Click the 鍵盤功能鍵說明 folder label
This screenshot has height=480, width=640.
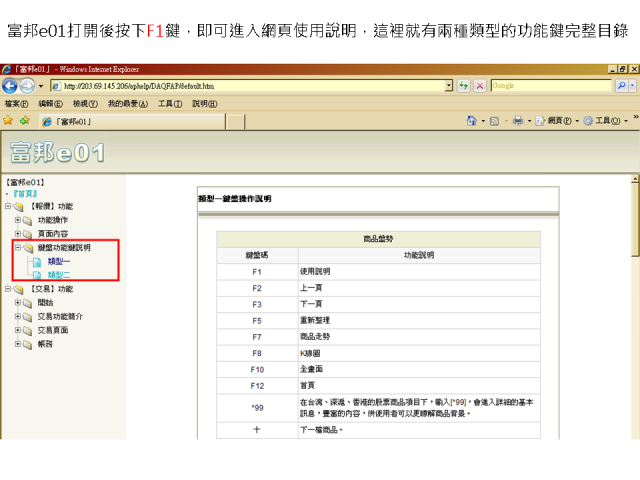pyautogui.click(x=64, y=248)
